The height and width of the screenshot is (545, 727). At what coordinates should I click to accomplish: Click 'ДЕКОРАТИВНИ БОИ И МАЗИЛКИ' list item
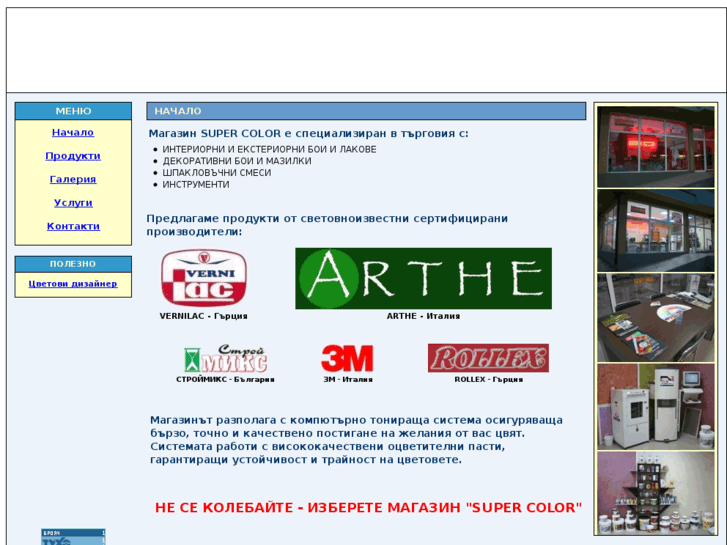tap(237, 161)
